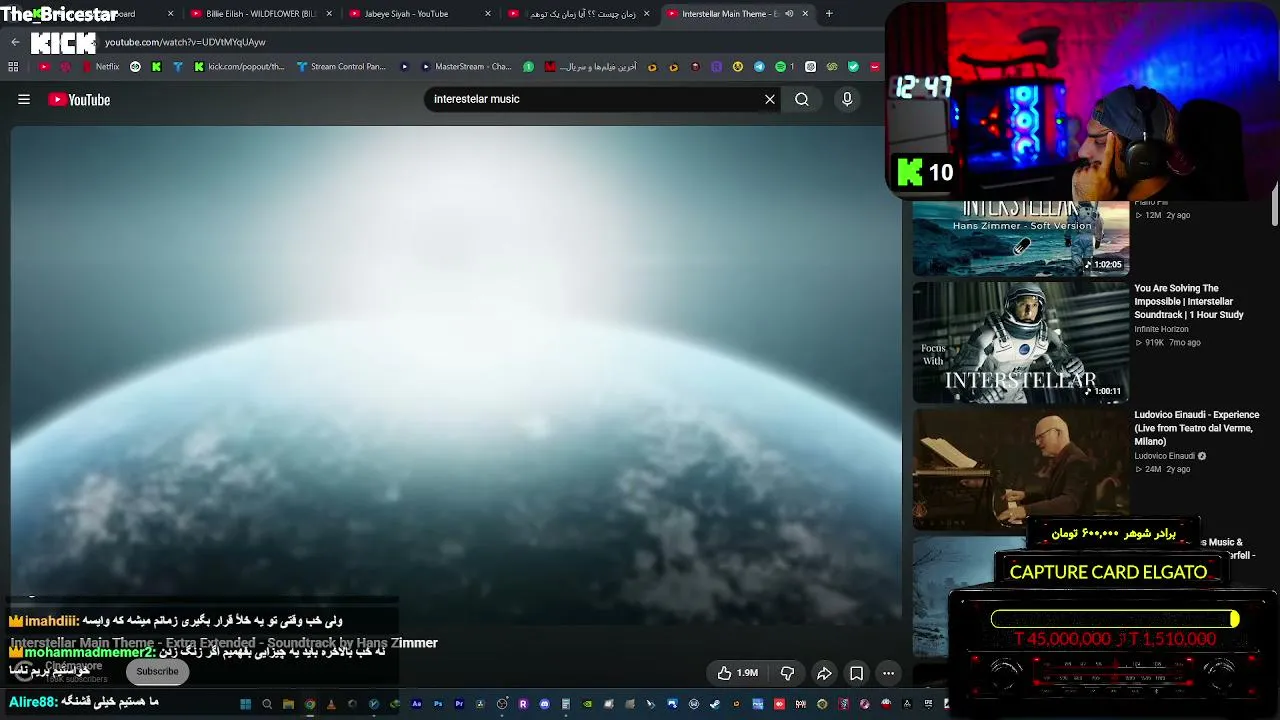Open the kick.com/popout bookmark
Image resolution: width=1280 pixels, height=720 pixels.
239,67
